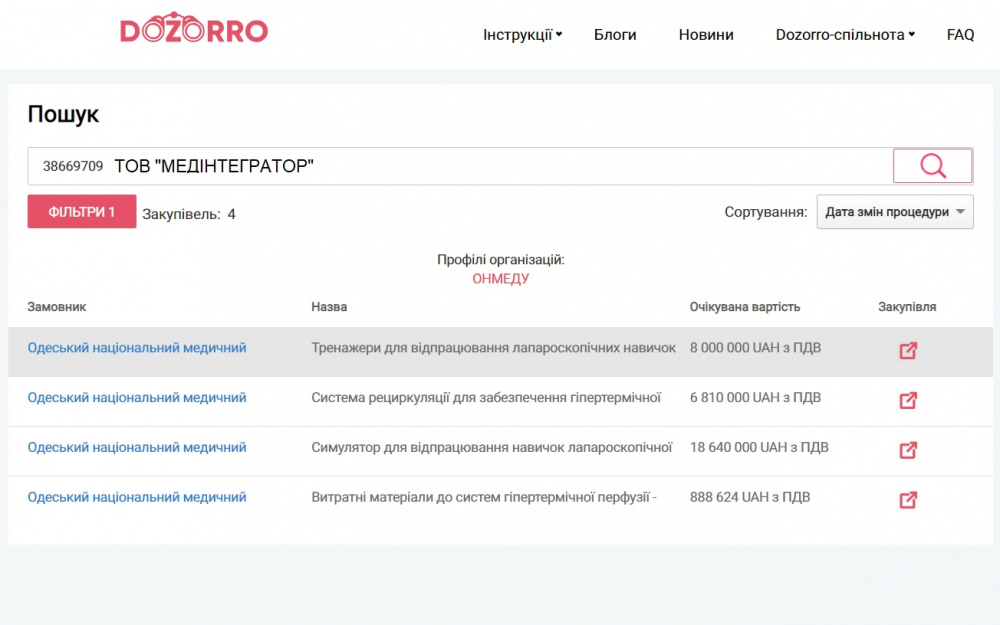Viewport: 1000px width, 625px height.
Task: Expand the Інструкції dropdown menu
Action: pyautogui.click(x=522, y=35)
